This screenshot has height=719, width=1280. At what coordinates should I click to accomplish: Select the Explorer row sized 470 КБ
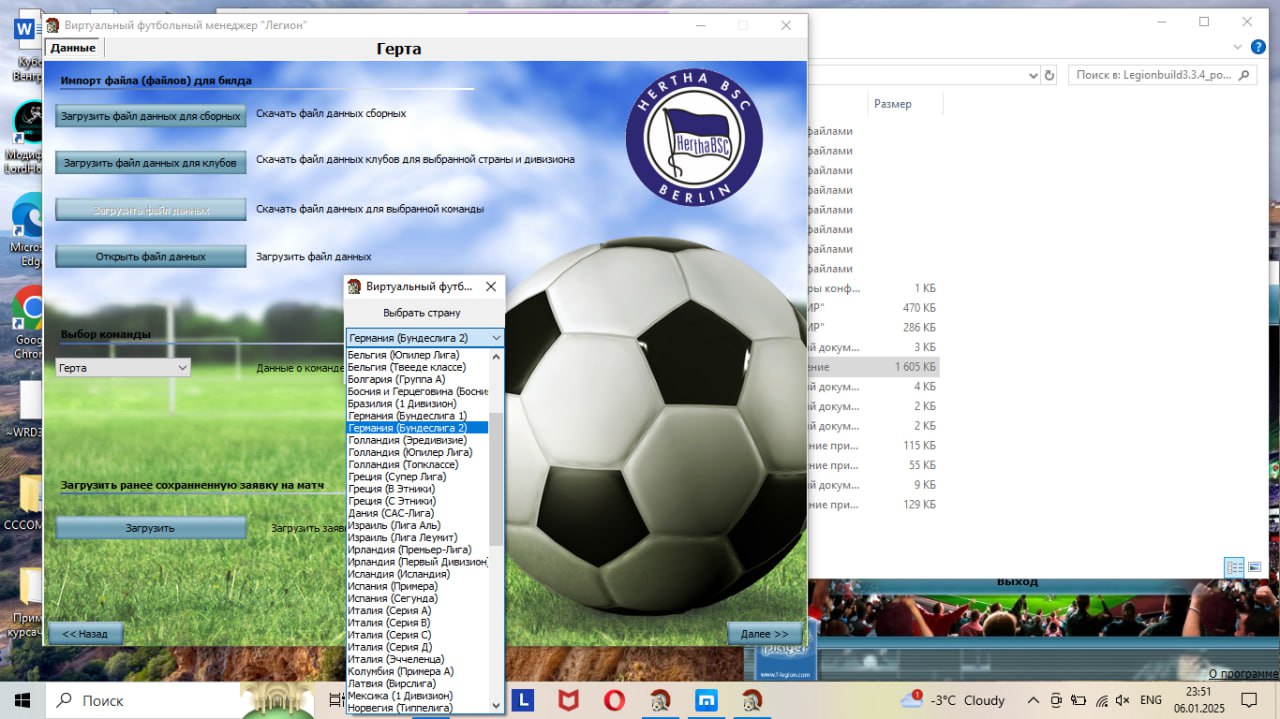click(x=874, y=308)
